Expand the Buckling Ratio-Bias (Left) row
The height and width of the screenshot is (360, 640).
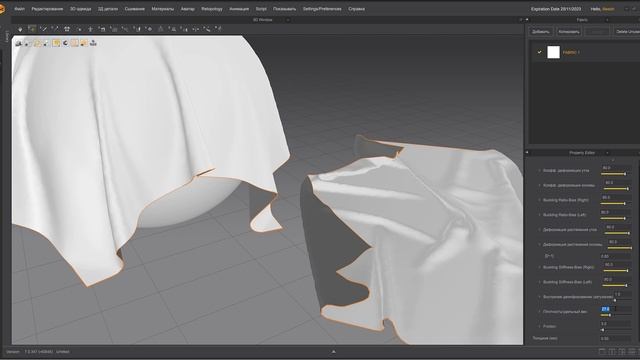point(539,215)
